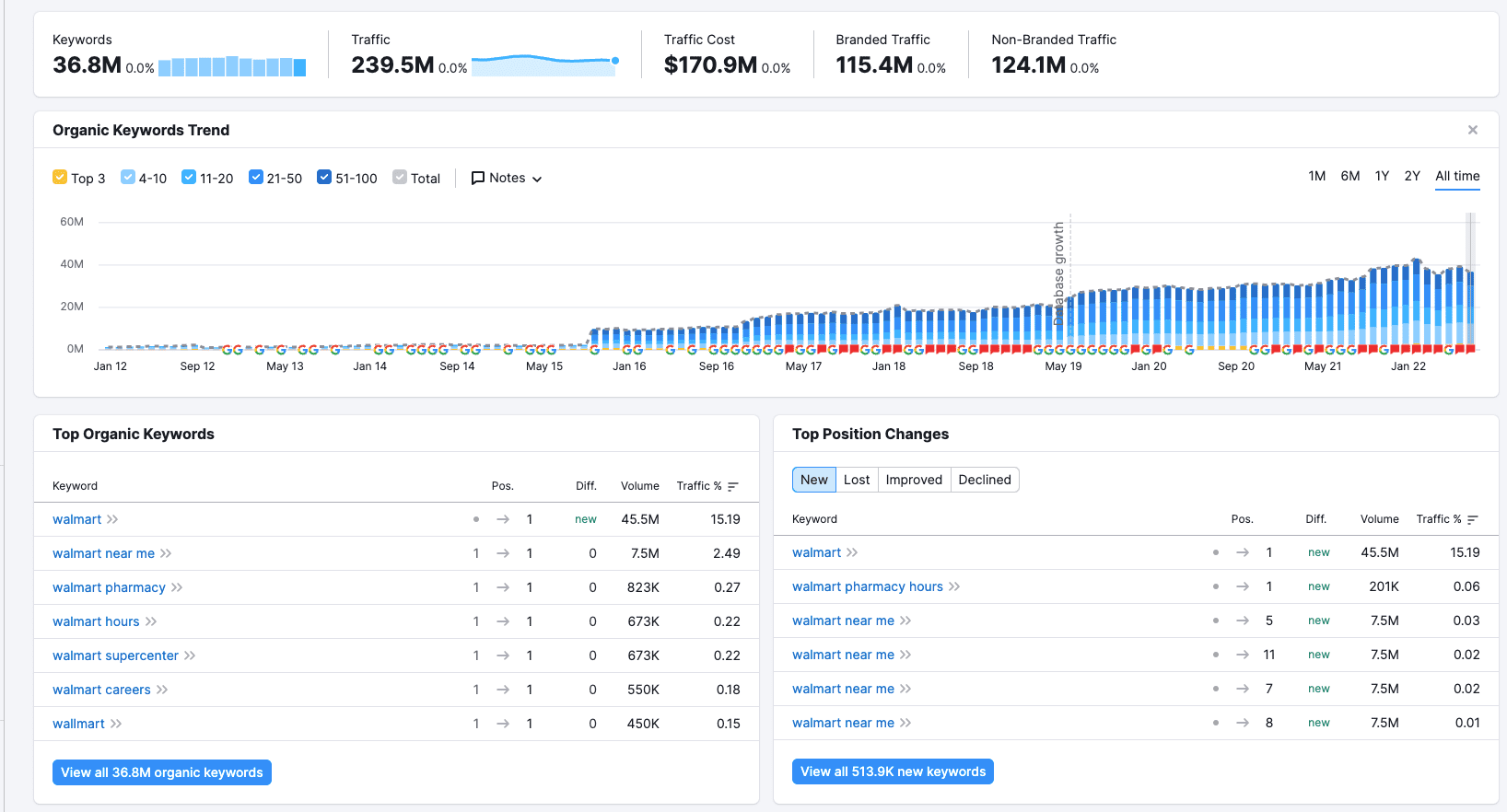
Task: Sort Top Organic Keywords by Traffic % icon
Action: pyautogui.click(x=733, y=486)
